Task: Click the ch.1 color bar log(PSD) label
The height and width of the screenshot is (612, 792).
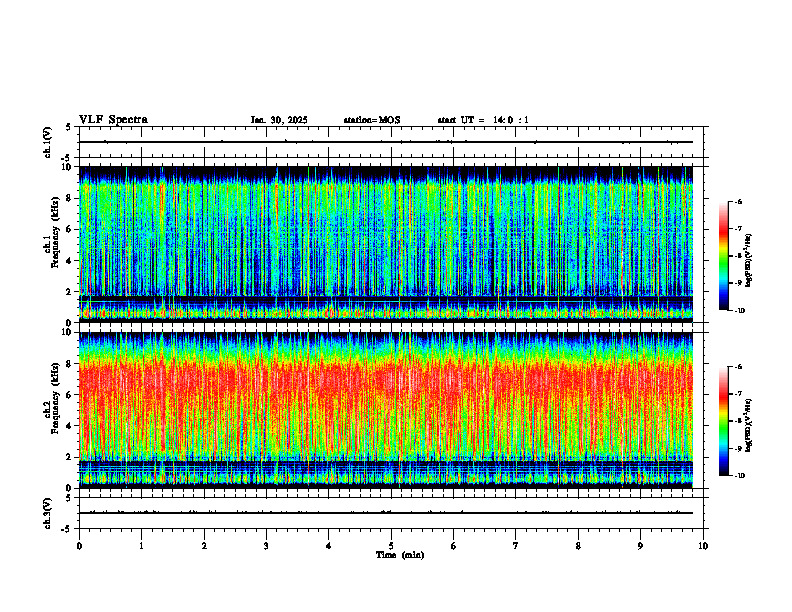Action: point(749,261)
